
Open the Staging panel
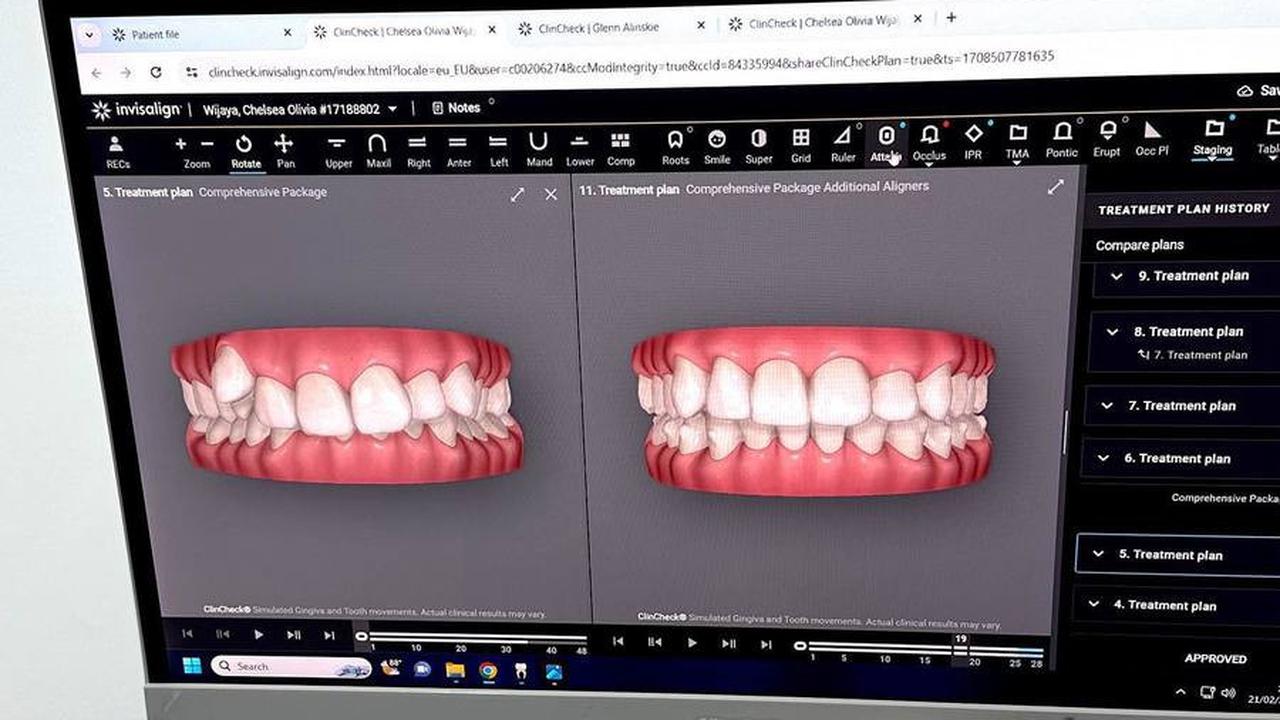[1213, 138]
